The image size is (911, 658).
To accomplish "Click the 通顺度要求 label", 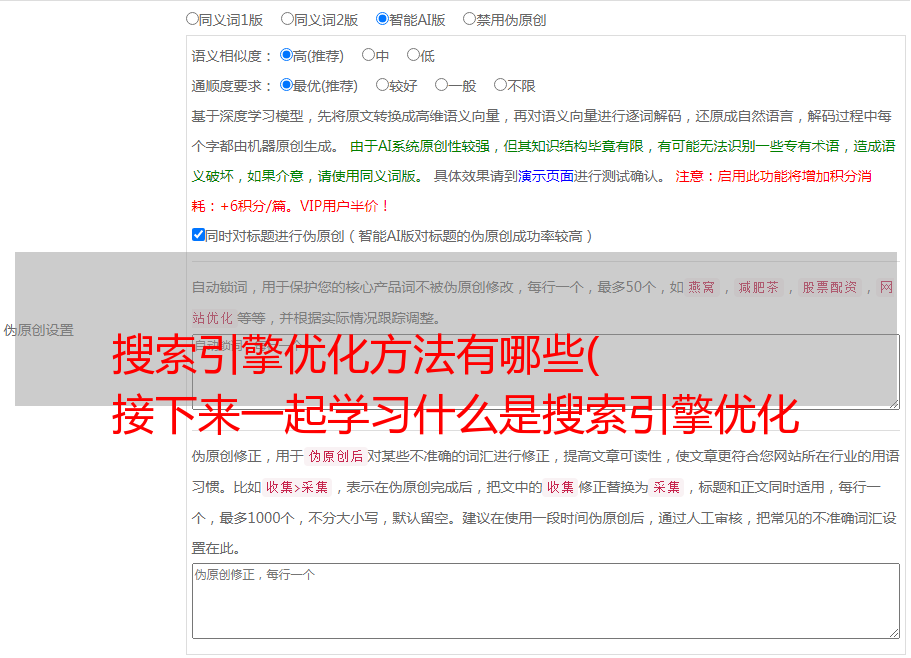I will pos(231,86).
